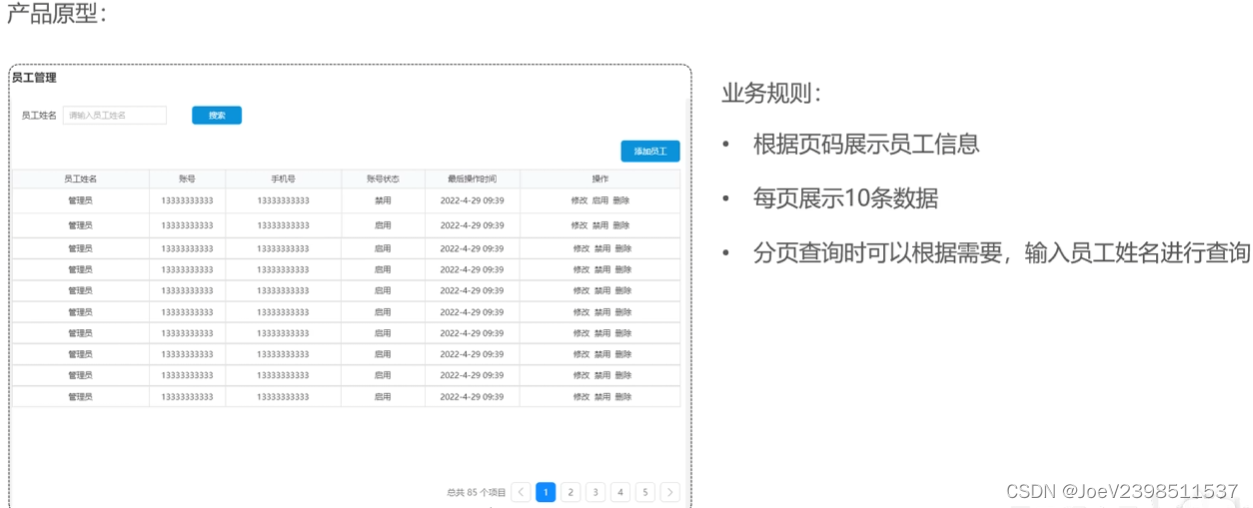1253x508 pixels.
Task: Click the 手机号 column header
Action: (283, 179)
